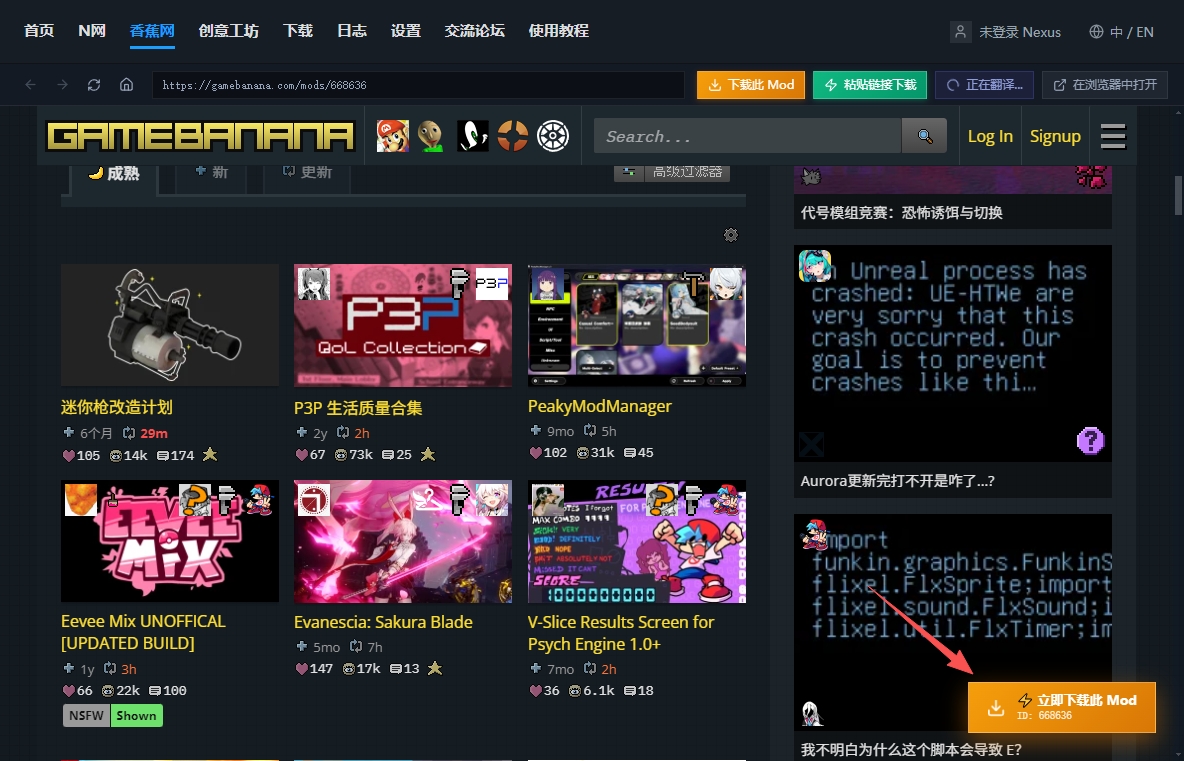Select the 成熟 sorting tab

coord(114,174)
